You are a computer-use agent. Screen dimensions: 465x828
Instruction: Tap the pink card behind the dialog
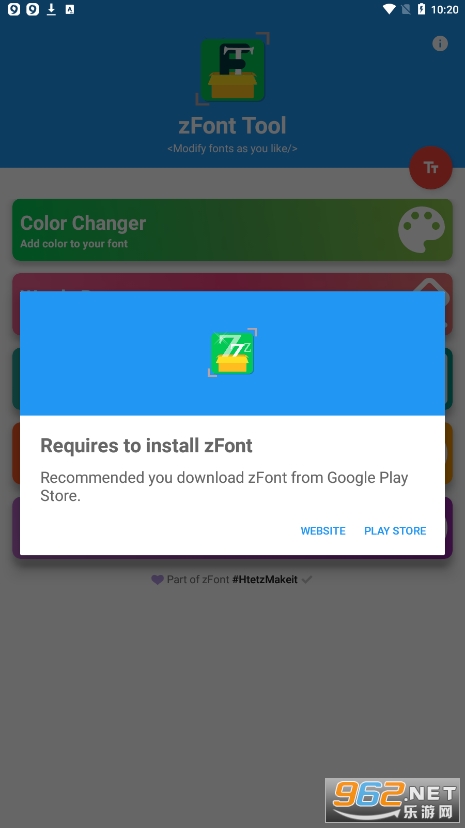click(x=232, y=282)
